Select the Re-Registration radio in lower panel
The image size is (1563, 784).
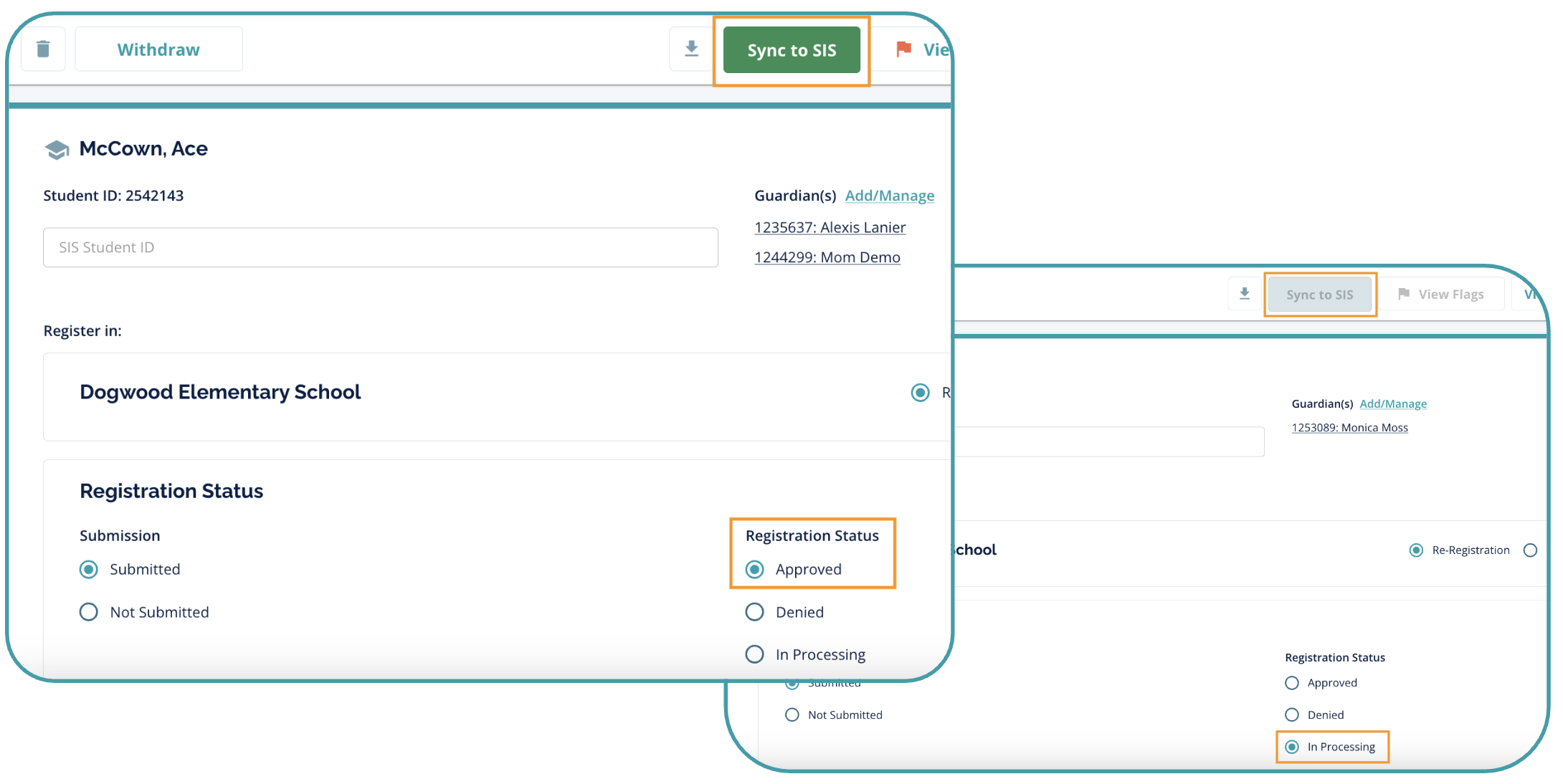click(1416, 550)
